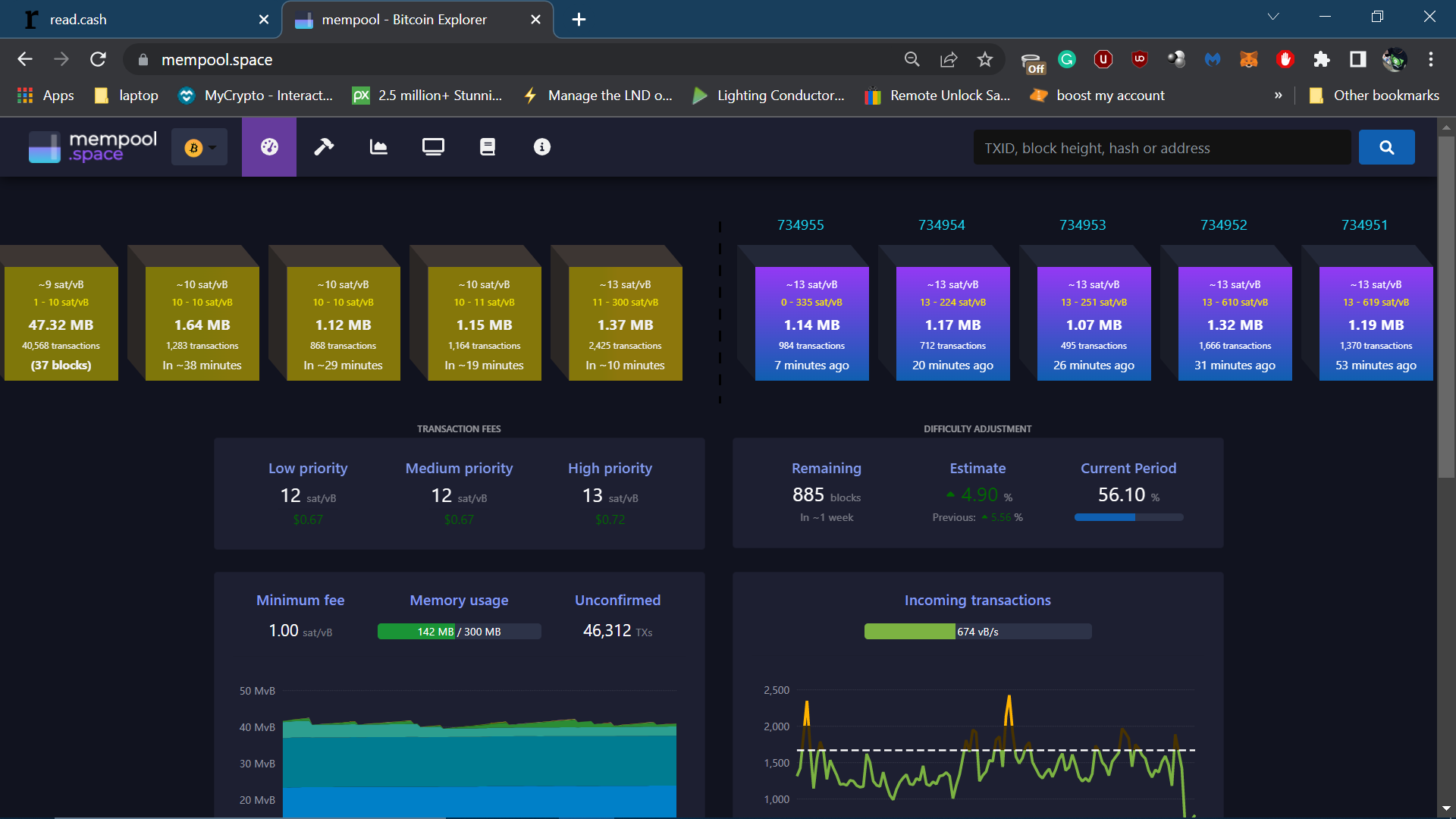The width and height of the screenshot is (1456, 819).
Task: Click the TXID search input field
Action: coord(1162,148)
